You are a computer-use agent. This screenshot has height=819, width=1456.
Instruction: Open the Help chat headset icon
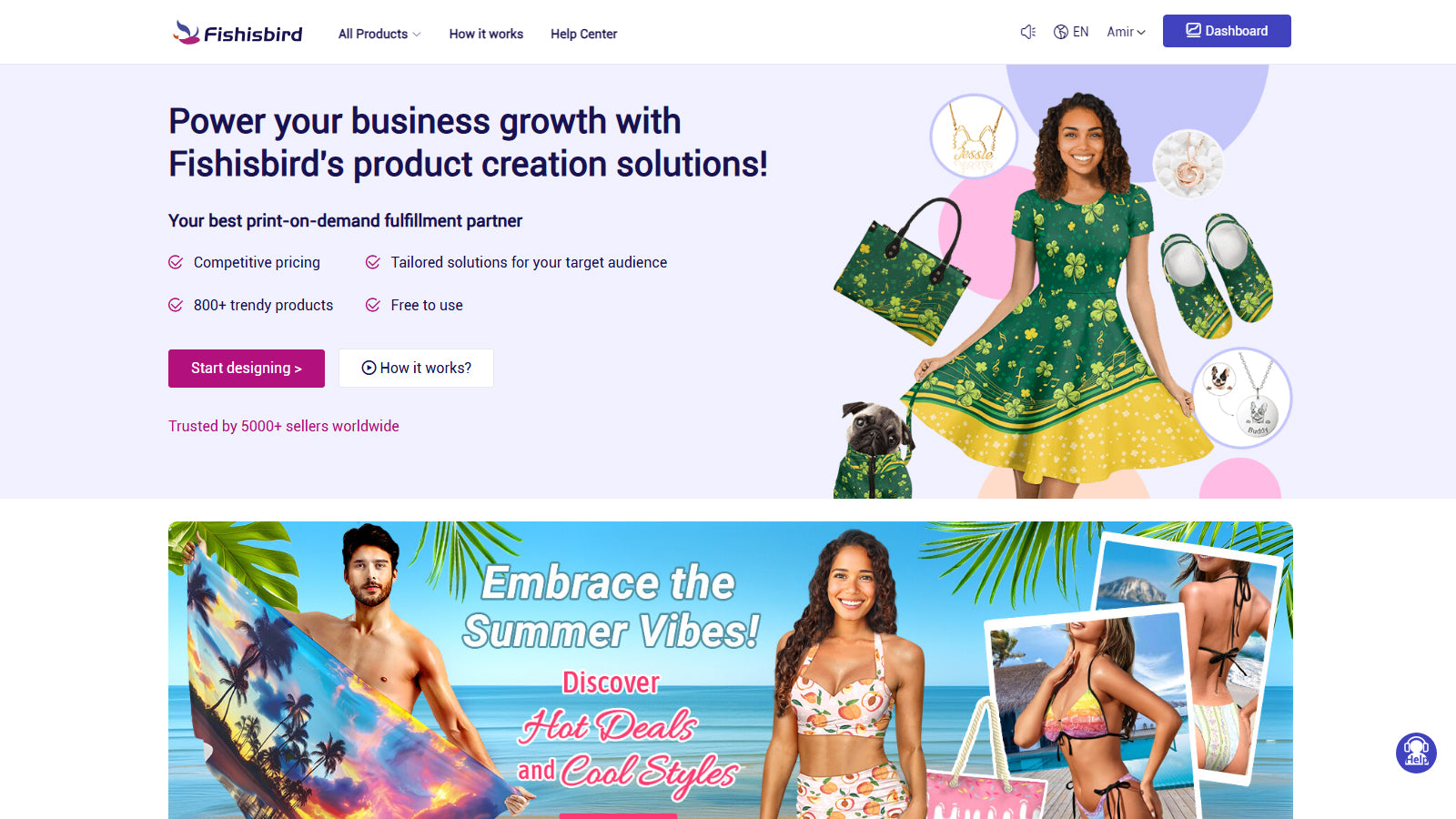tap(1416, 753)
